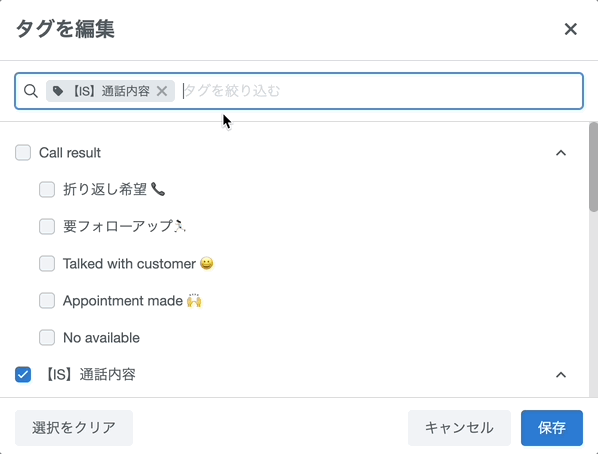The image size is (598, 454).
Task: Click the phone emoji beside 折り返し希望
Action: click(x=158, y=189)
